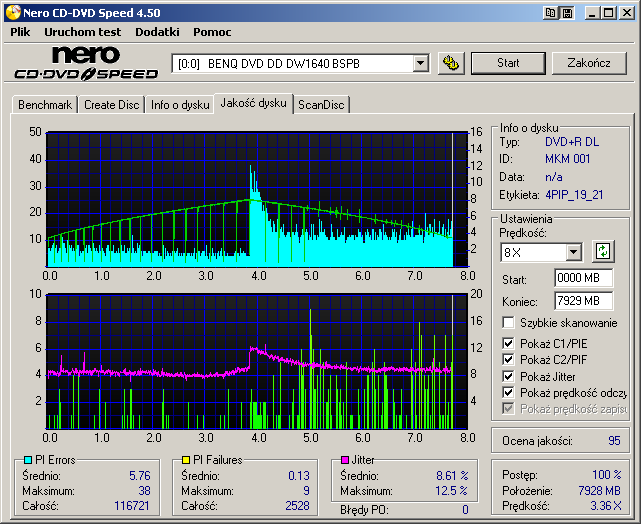Click the PI Errors Całość value 116721
641x524 pixels.
tap(132, 506)
